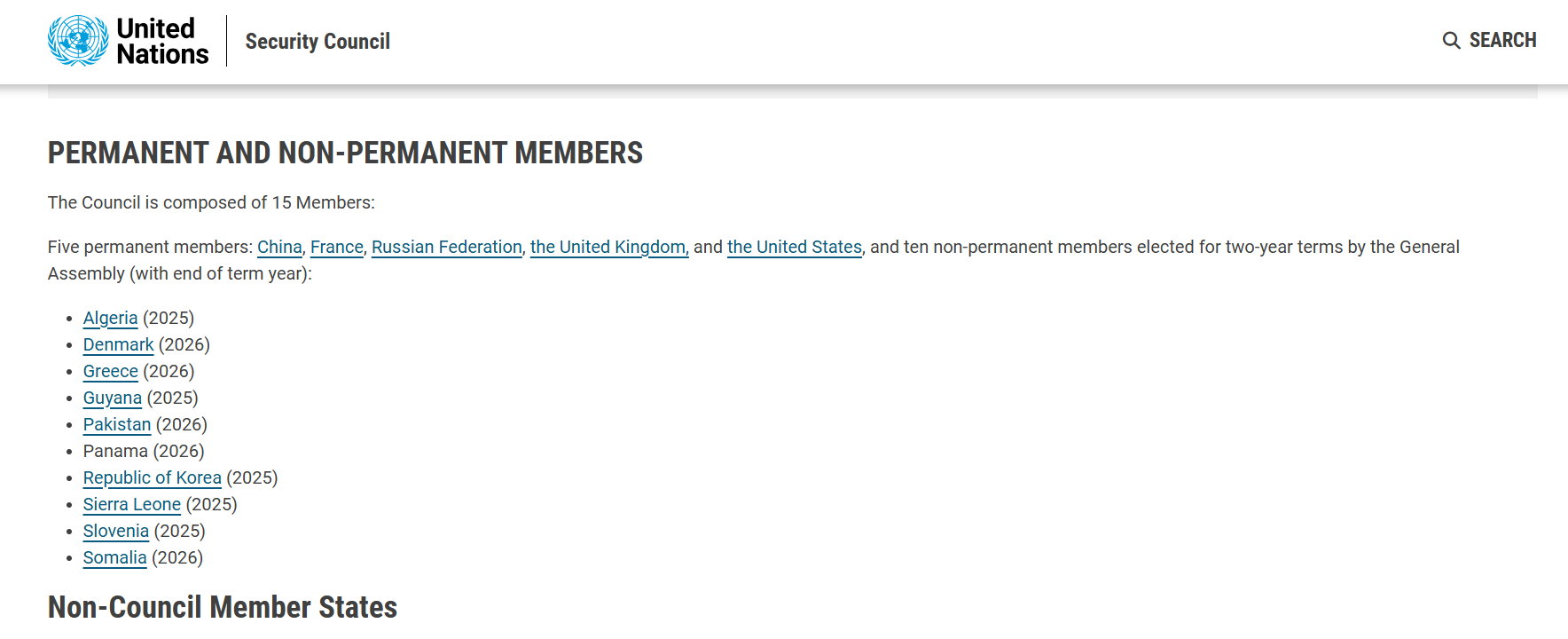The width and height of the screenshot is (1568, 639).
Task: Go to Security Council home title
Action: click(x=318, y=42)
